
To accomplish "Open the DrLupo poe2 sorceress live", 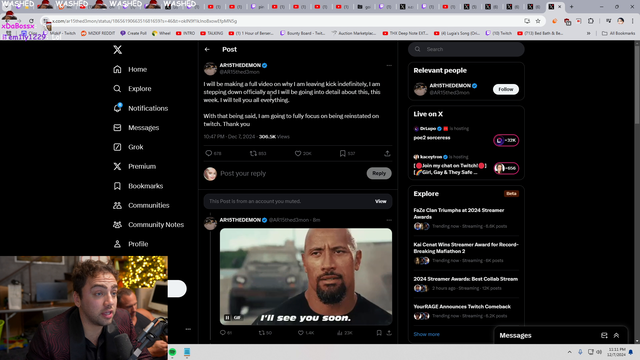I will point(466,137).
